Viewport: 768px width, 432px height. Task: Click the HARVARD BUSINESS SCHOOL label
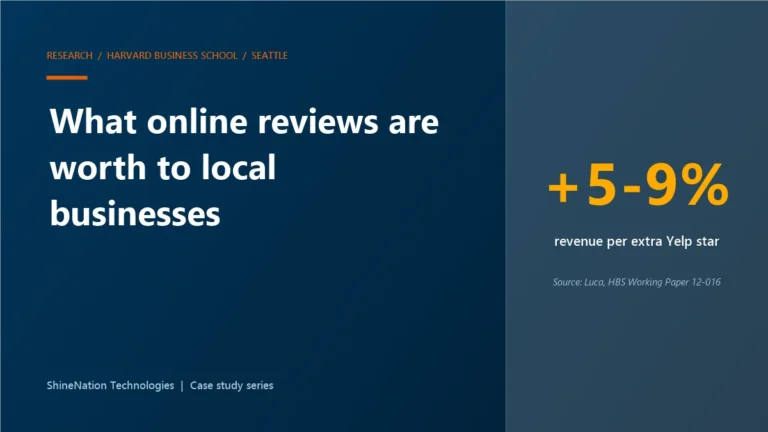point(172,55)
